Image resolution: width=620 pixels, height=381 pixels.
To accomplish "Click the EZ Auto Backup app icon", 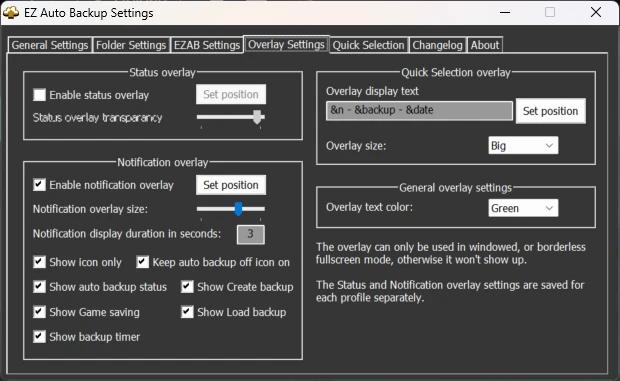I will click(x=11, y=13).
